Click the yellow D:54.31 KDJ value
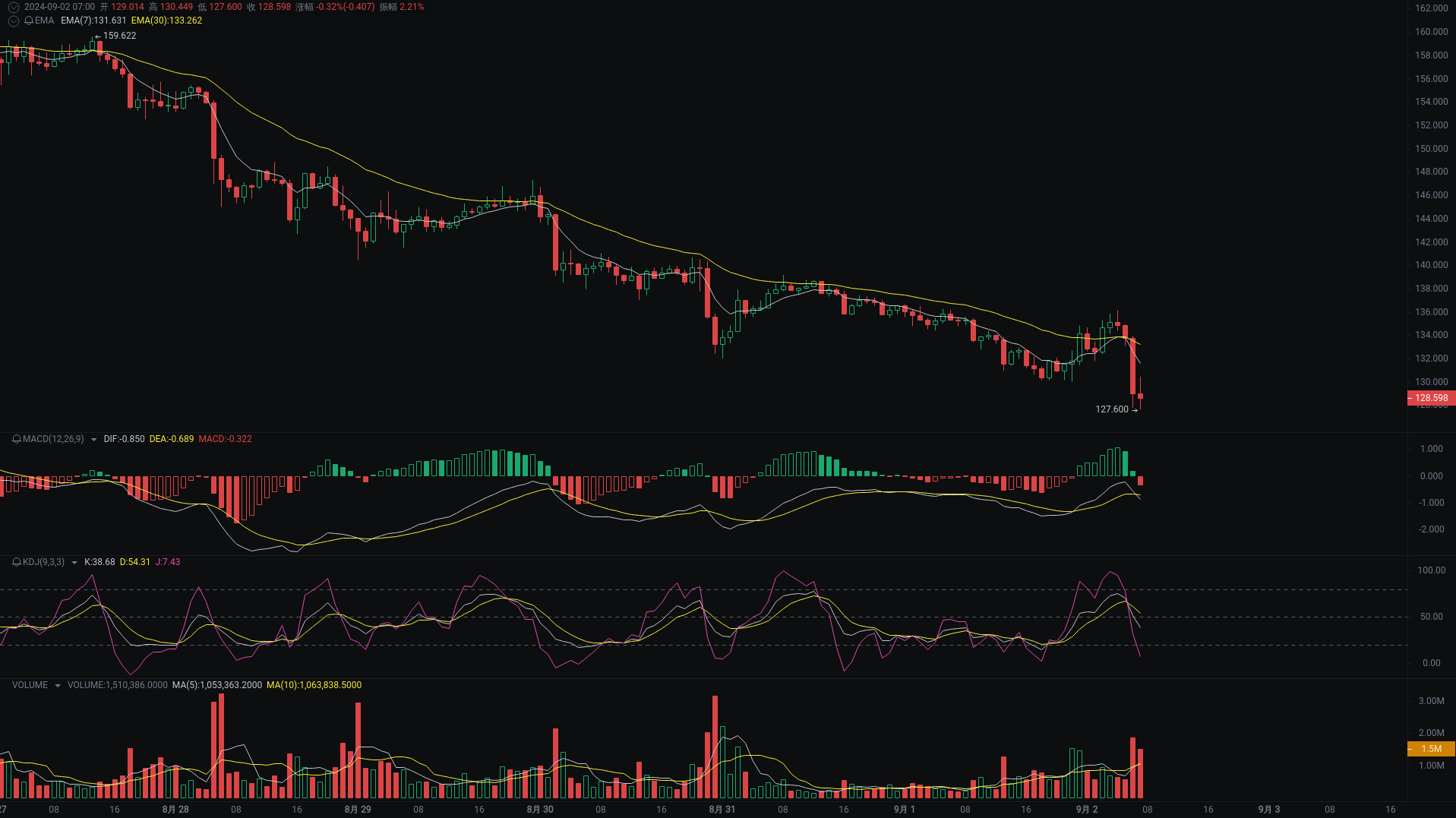1456x818 pixels. 134,563
